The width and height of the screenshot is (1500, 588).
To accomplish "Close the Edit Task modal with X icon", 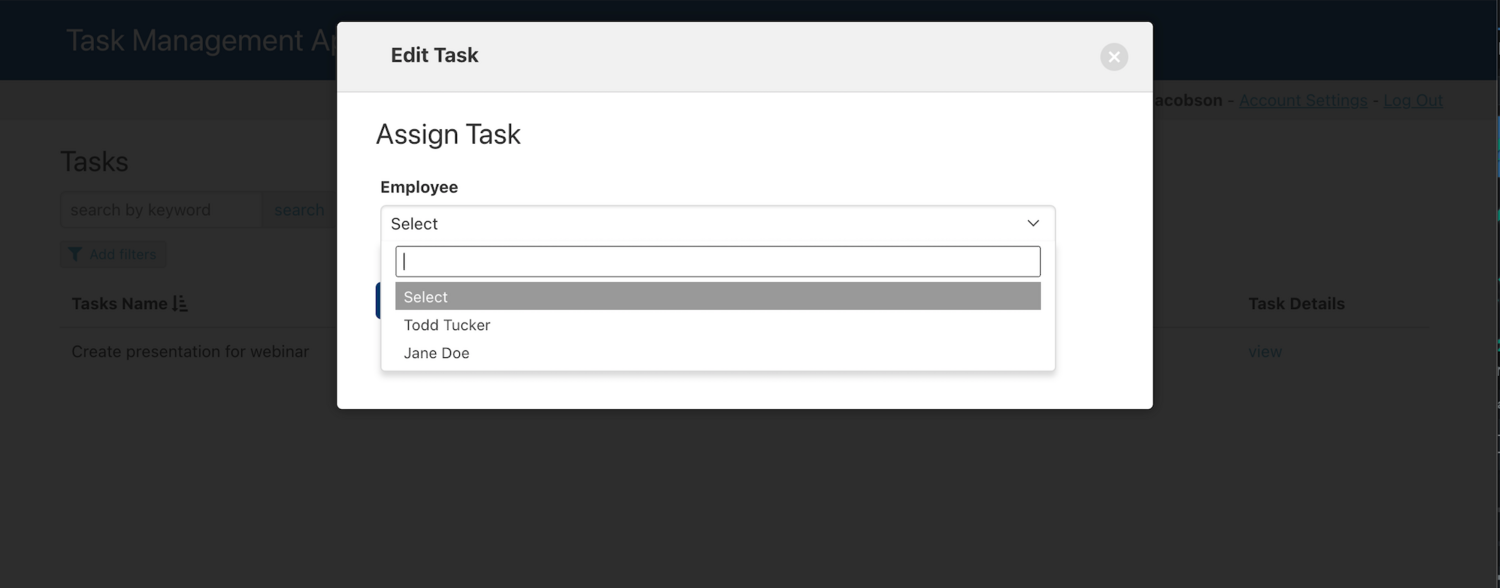I will (1113, 56).
